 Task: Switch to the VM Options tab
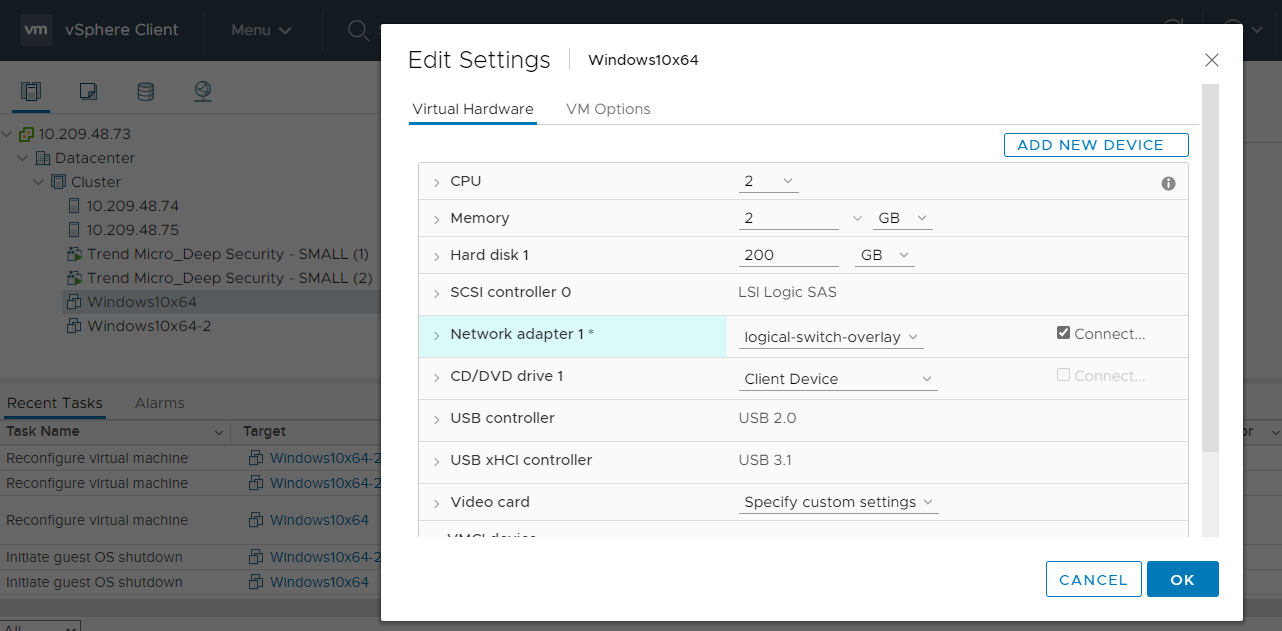(608, 109)
